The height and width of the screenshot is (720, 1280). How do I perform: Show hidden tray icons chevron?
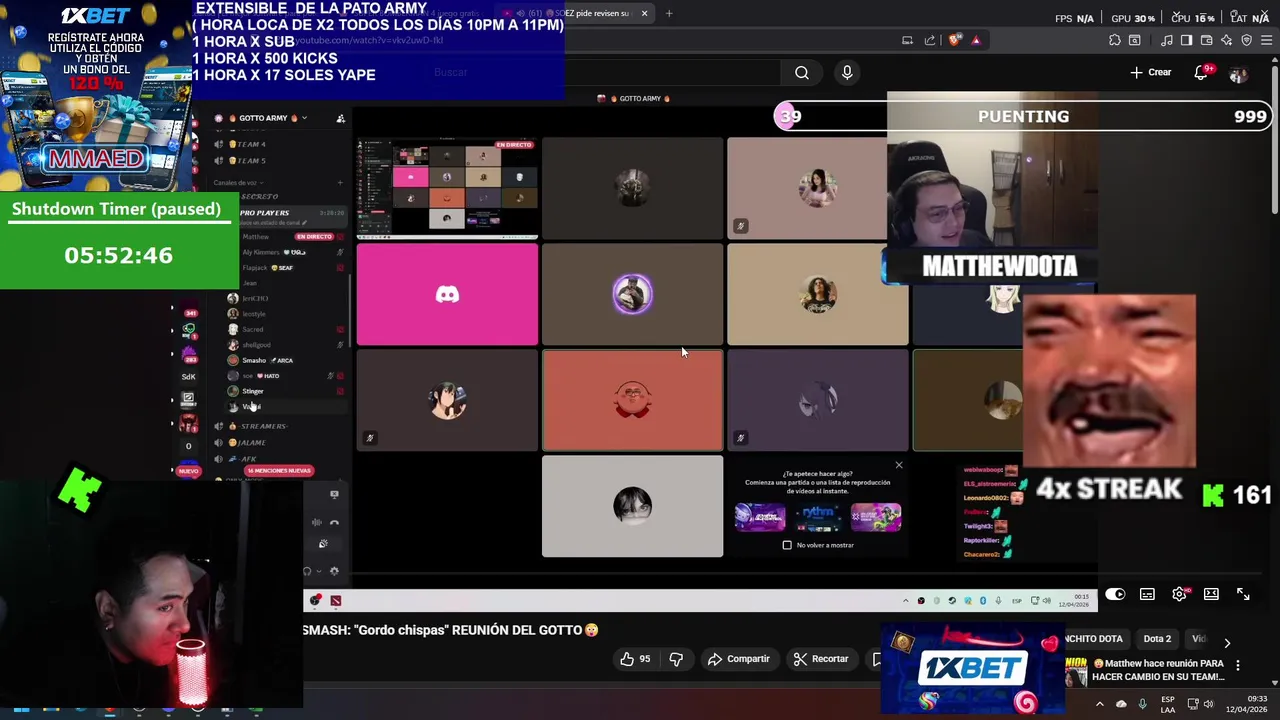tap(1099, 704)
